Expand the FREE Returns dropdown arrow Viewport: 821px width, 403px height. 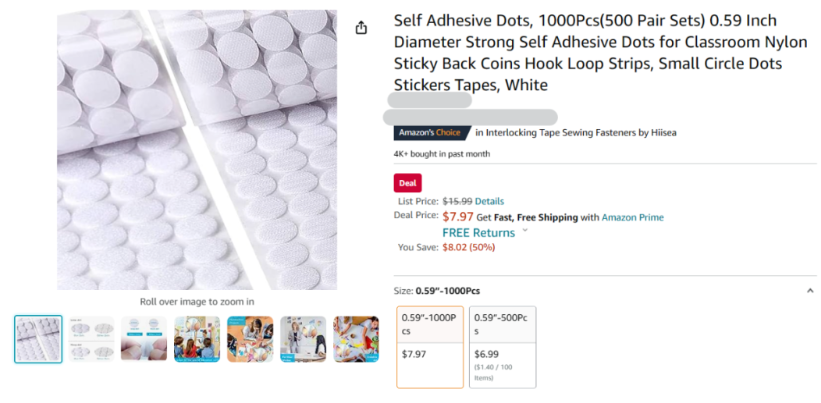coord(525,232)
